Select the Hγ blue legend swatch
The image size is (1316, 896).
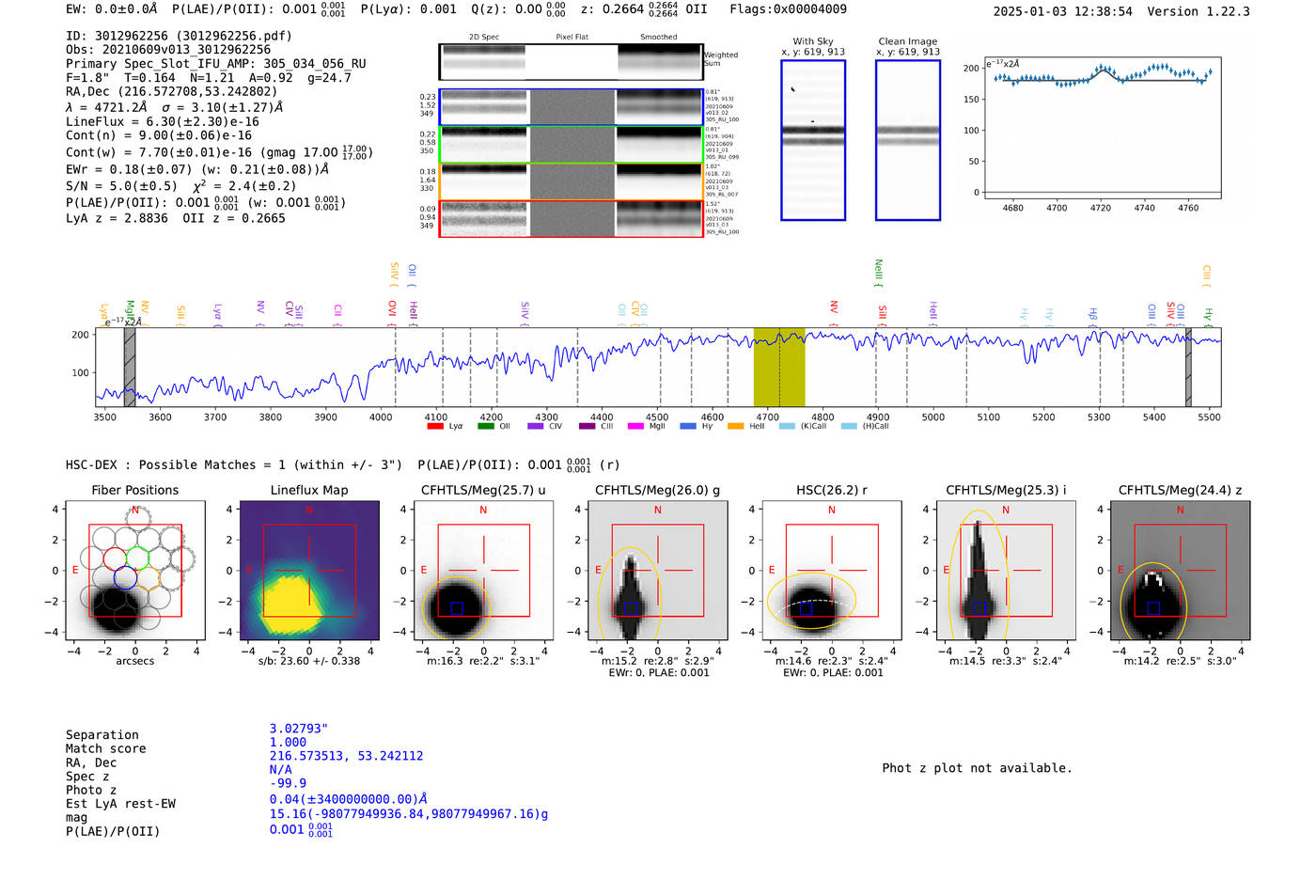coord(688,426)
